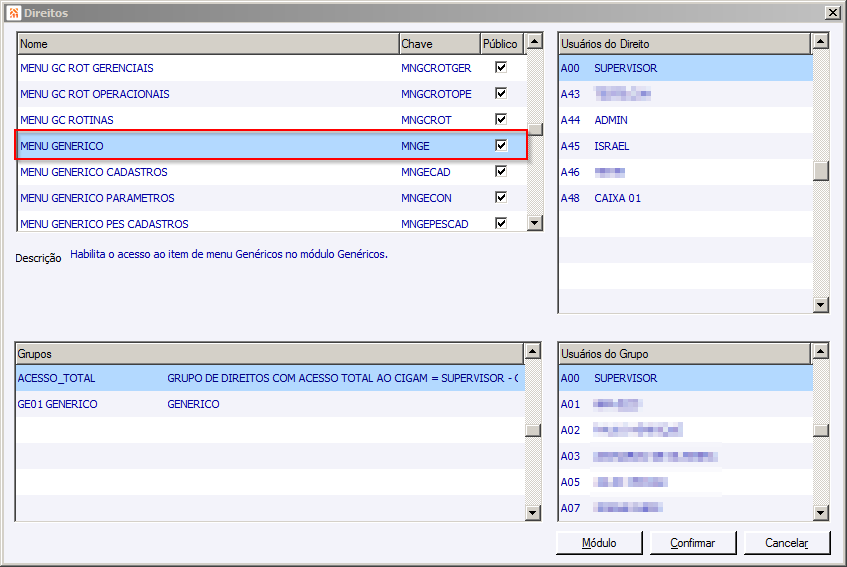Viewport: 847px width, 567px height.
Task: Click the MNGCROTGER key cell
Action: (436, 68)
